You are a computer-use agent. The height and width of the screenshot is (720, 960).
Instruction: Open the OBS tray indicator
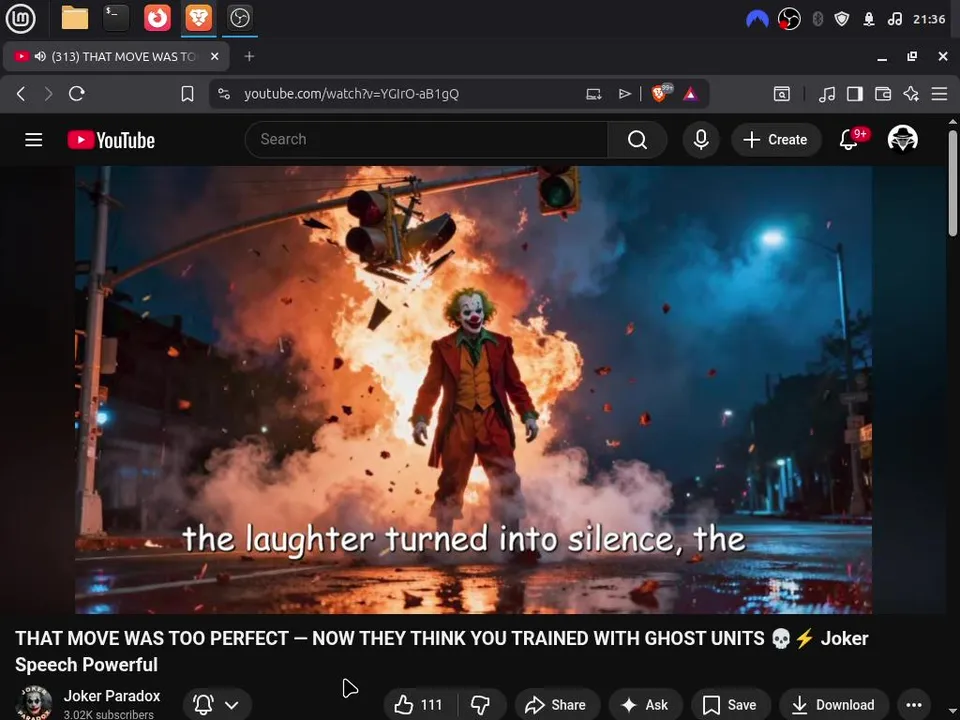point(789,20)
